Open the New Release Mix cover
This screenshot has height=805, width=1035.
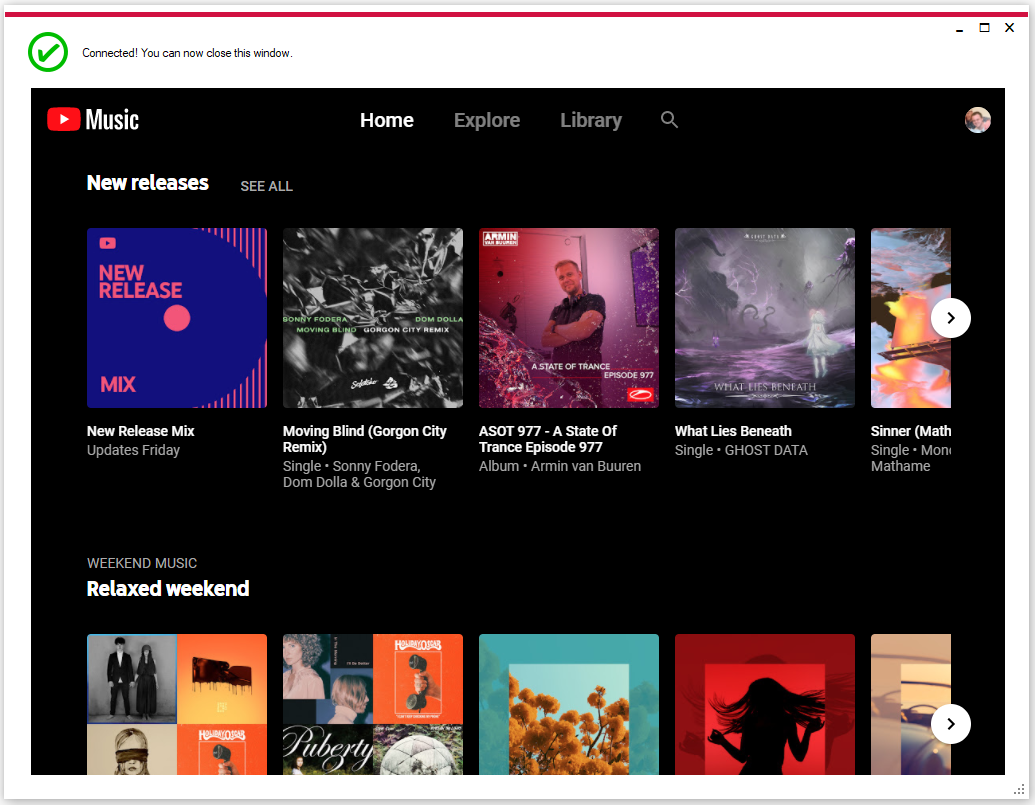pos(177,318)
